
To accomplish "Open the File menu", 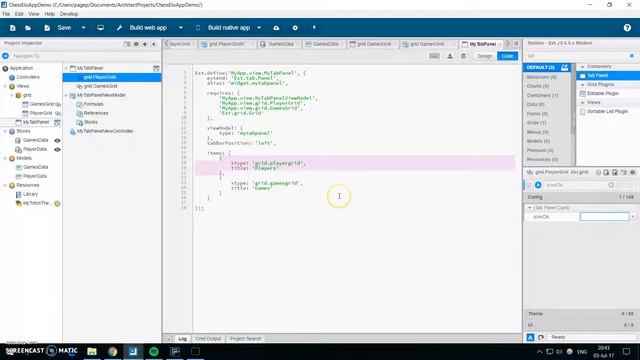I will pos(6,14).
